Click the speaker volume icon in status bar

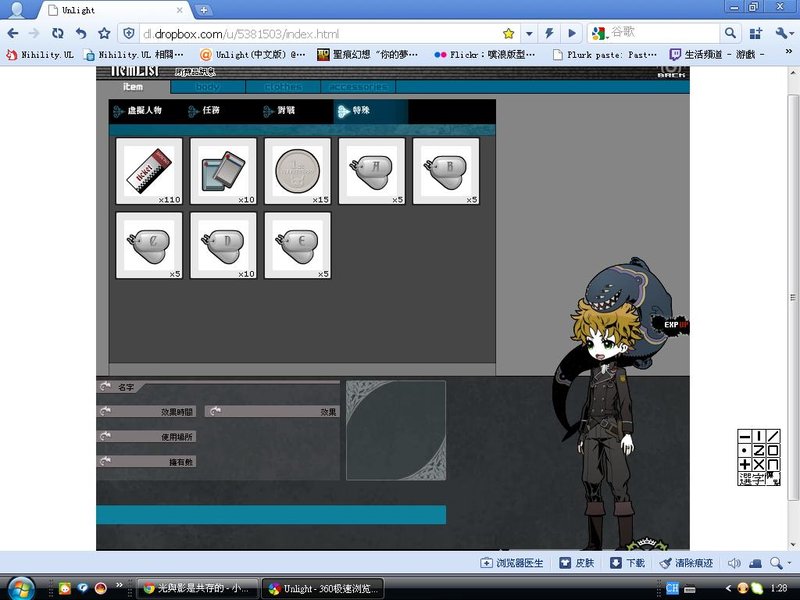734,563
